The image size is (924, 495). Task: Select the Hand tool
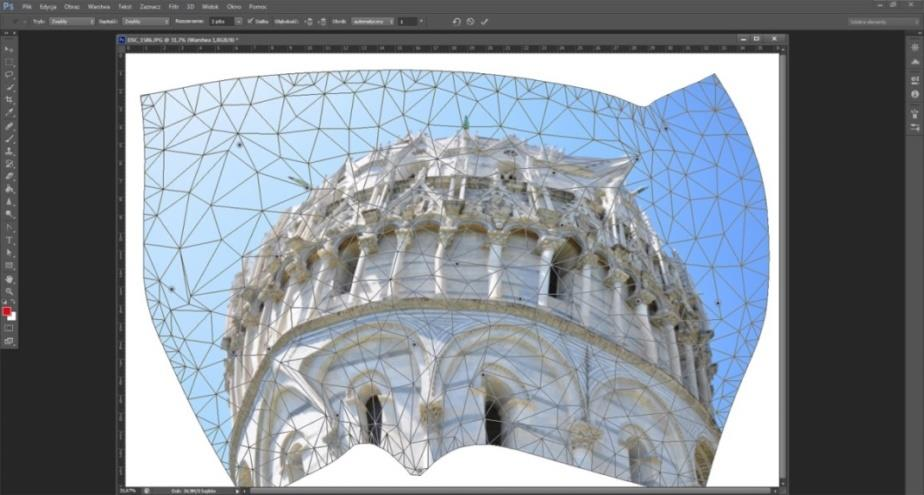point(10,279)
